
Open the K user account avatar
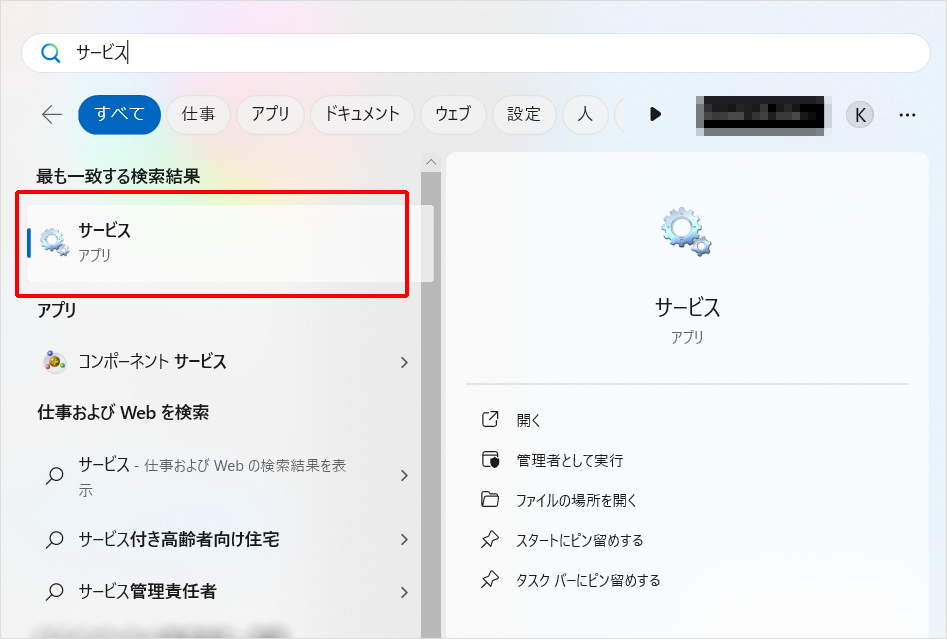pos(859,114)
